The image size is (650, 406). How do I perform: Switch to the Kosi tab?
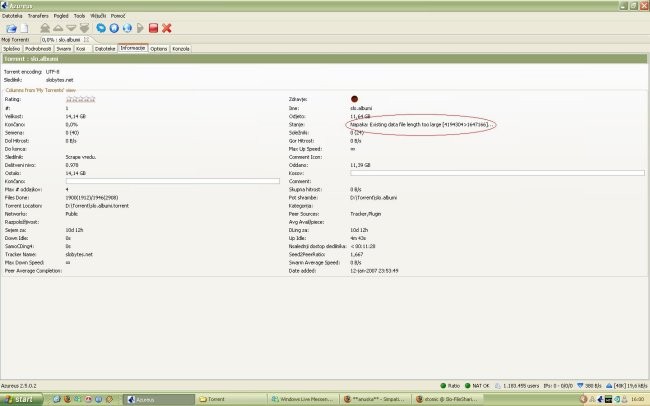[x=81, y=49]
